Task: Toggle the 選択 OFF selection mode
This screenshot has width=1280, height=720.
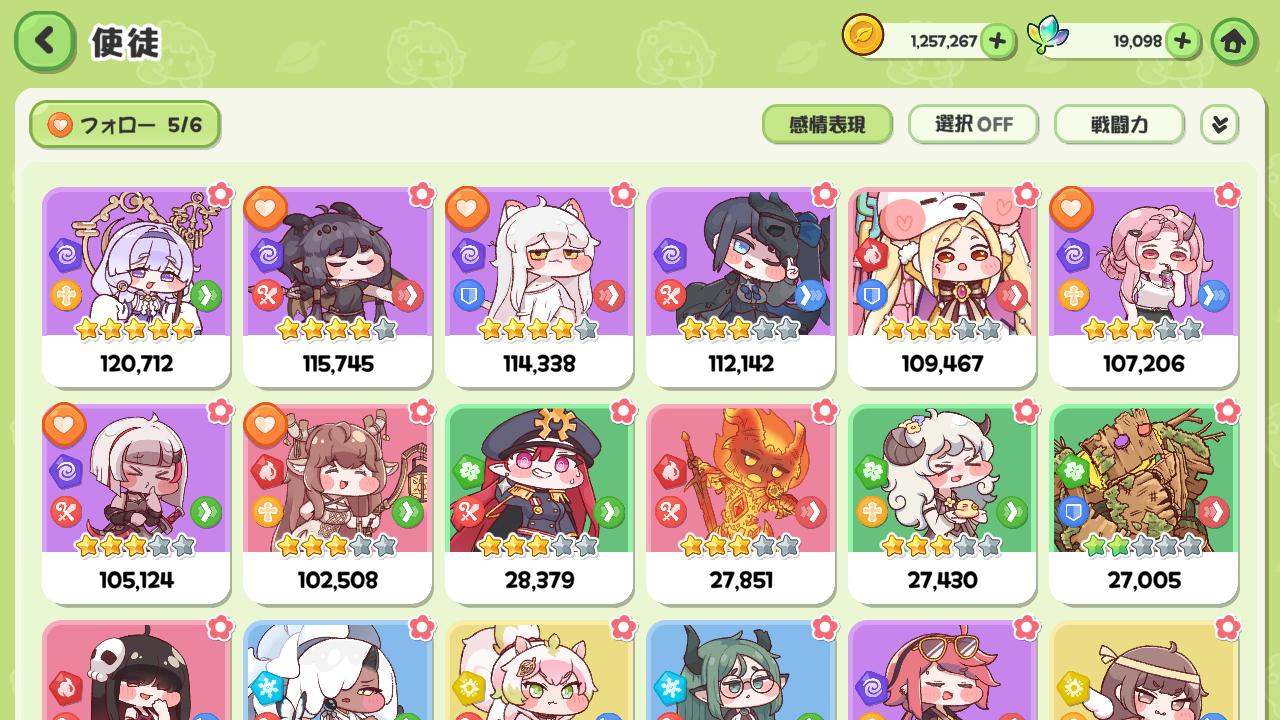Action: click(x=973, y=124)
